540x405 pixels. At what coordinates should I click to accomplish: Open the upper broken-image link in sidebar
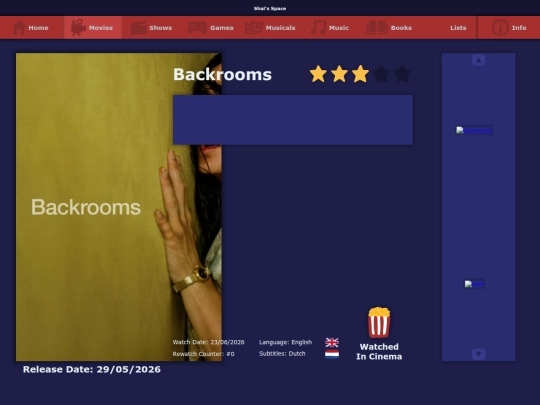coord(474,130)
